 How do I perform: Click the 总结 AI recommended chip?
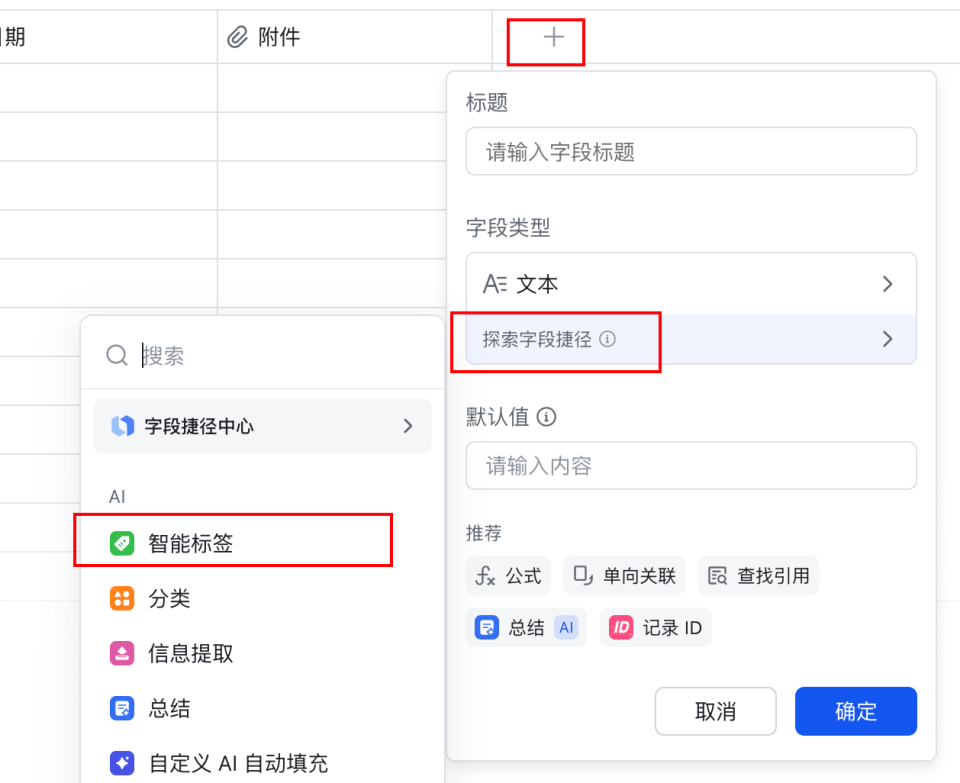(526, 627)
